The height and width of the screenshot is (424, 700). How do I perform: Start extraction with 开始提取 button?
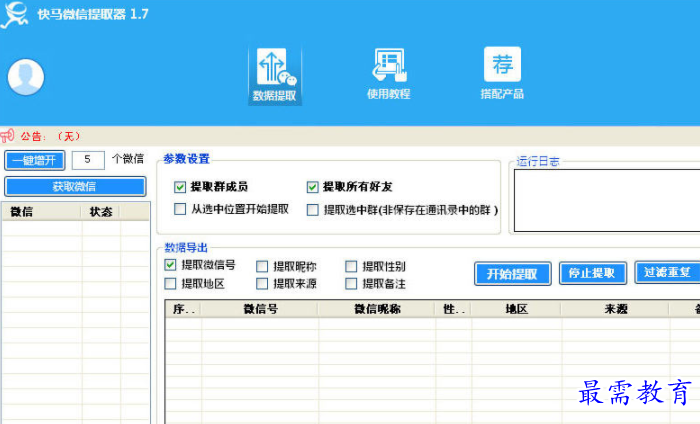512,274
